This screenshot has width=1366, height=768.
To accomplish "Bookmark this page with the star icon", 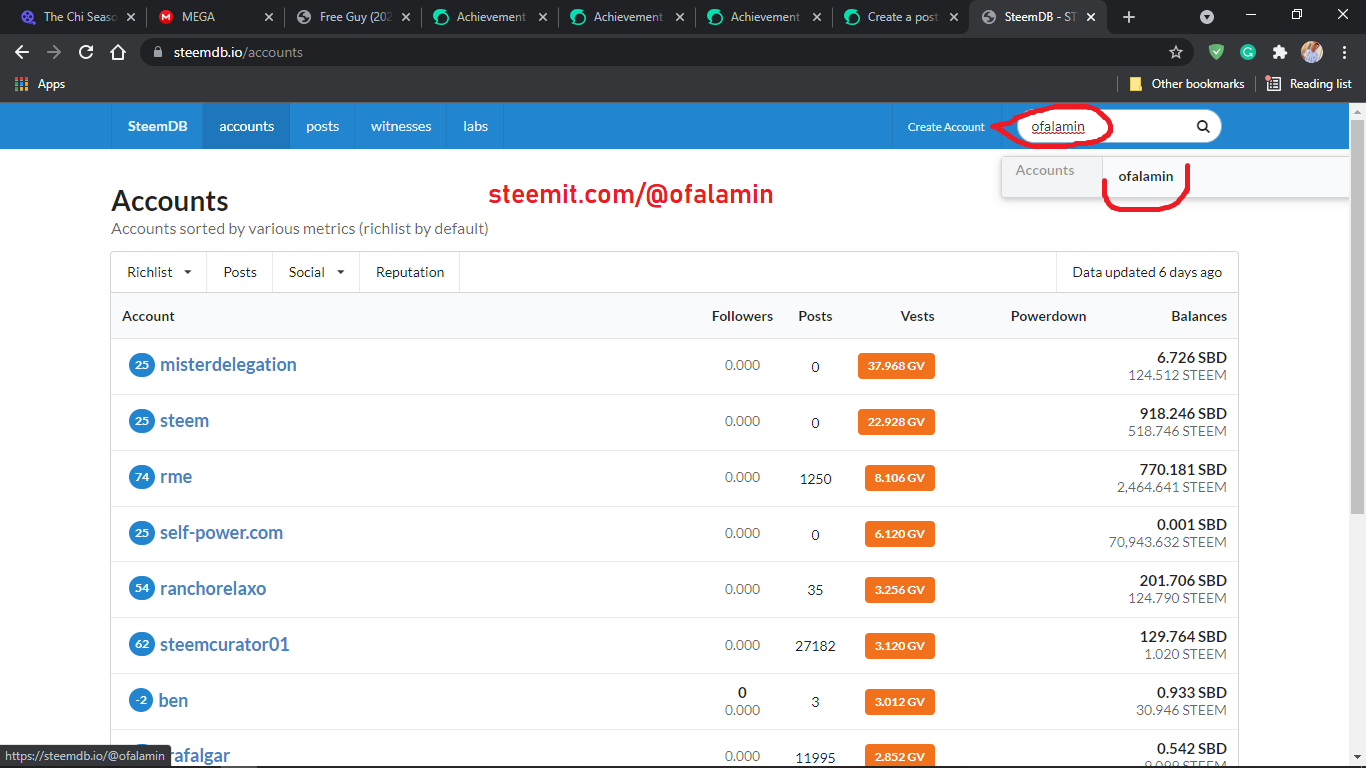I will click(1176, 52).
